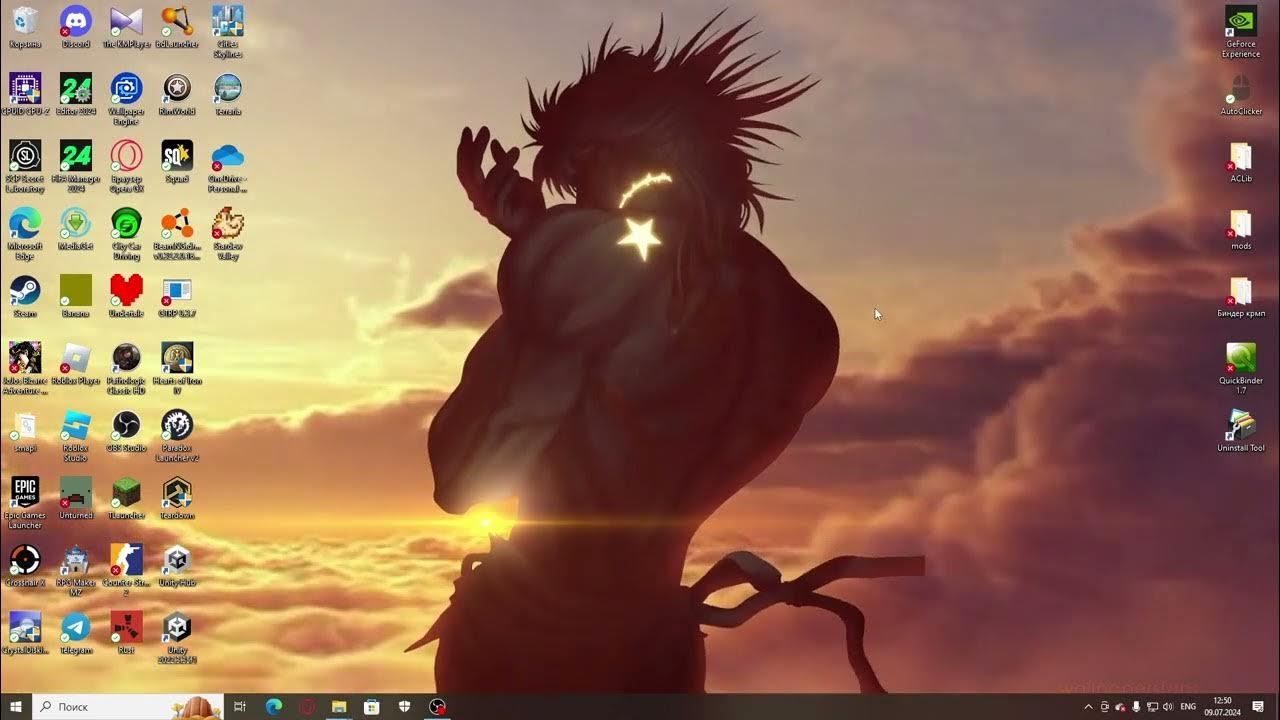The image size is (1280, 720).
Task: Open the Windows Start menu
Action: tap(16, 706)
